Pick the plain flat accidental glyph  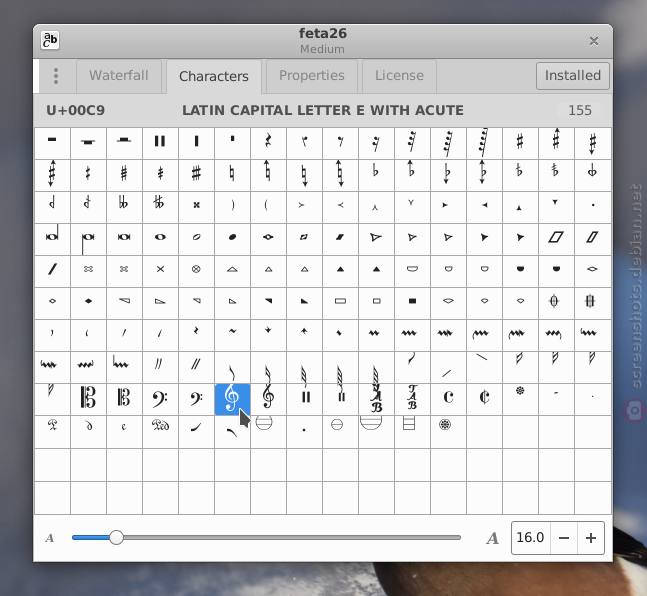376,175
